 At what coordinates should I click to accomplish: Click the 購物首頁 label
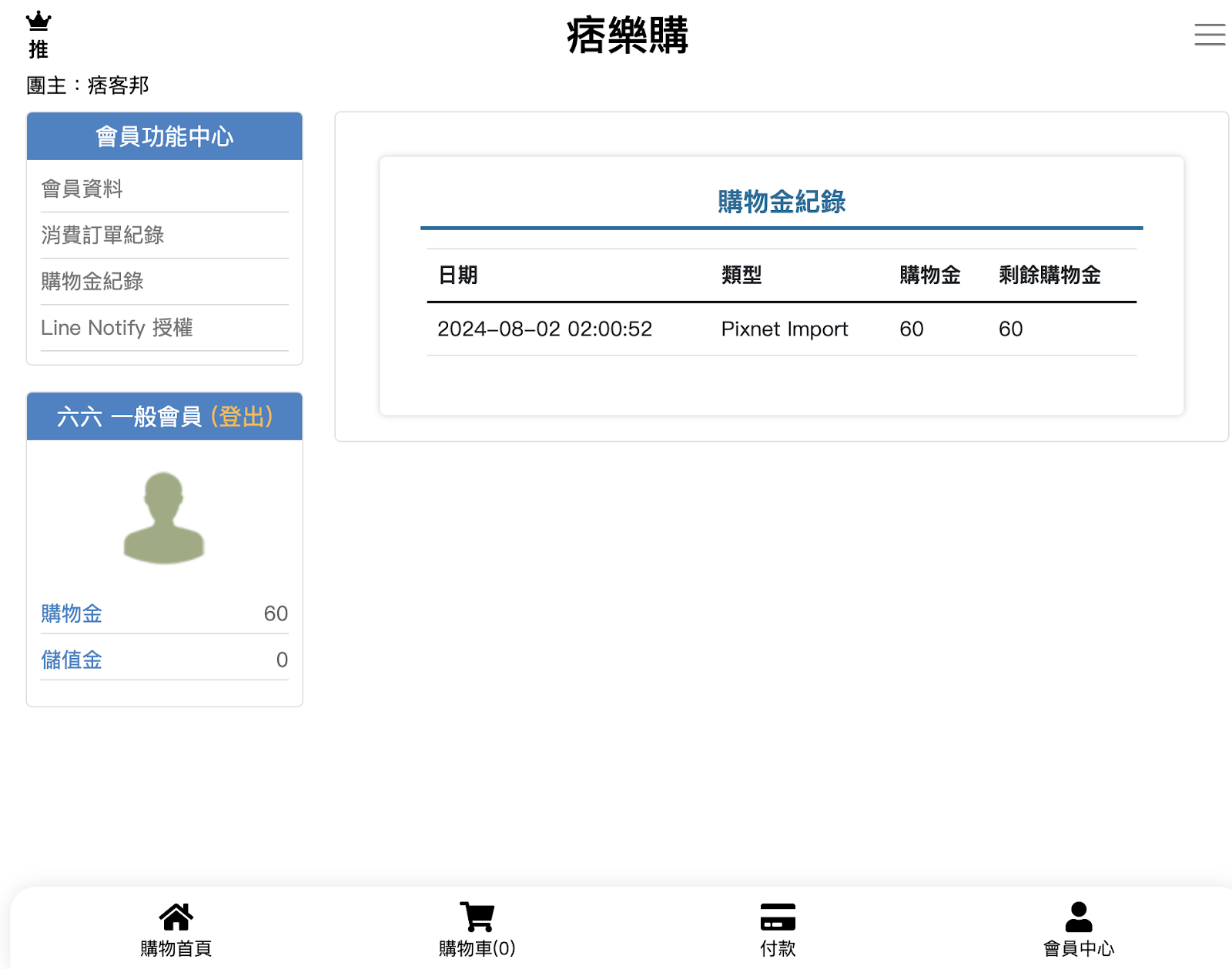(x=176, y=948)
